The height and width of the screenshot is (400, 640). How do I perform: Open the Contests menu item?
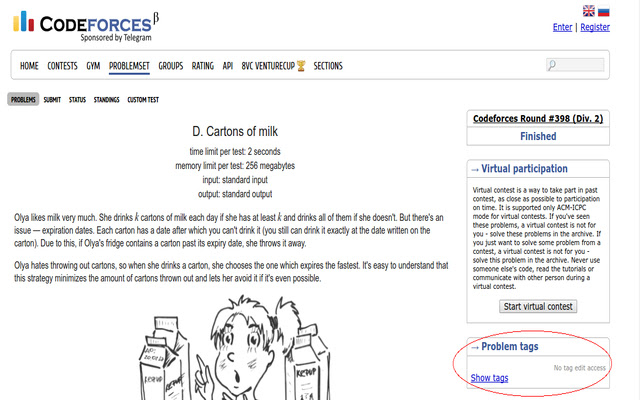pos(62,66)
